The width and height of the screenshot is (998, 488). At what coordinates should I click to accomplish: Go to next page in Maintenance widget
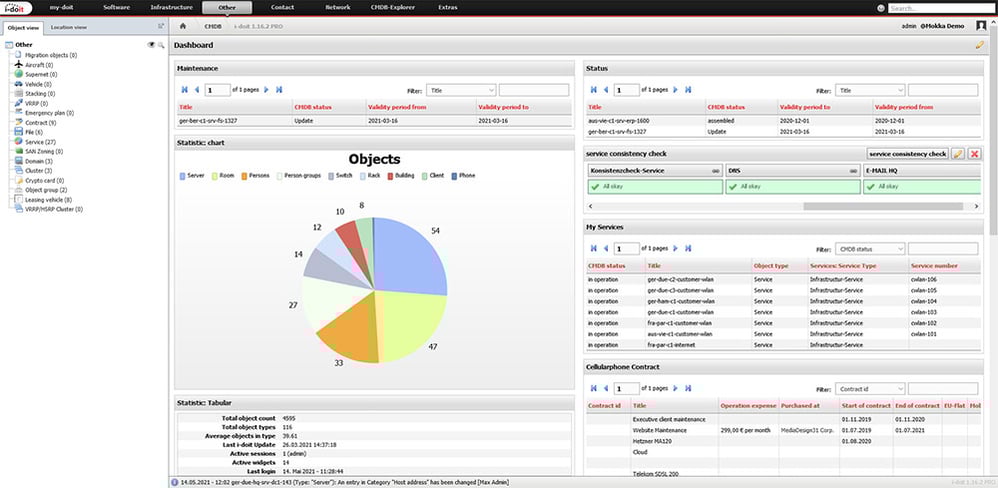click(x=266, y=90)
